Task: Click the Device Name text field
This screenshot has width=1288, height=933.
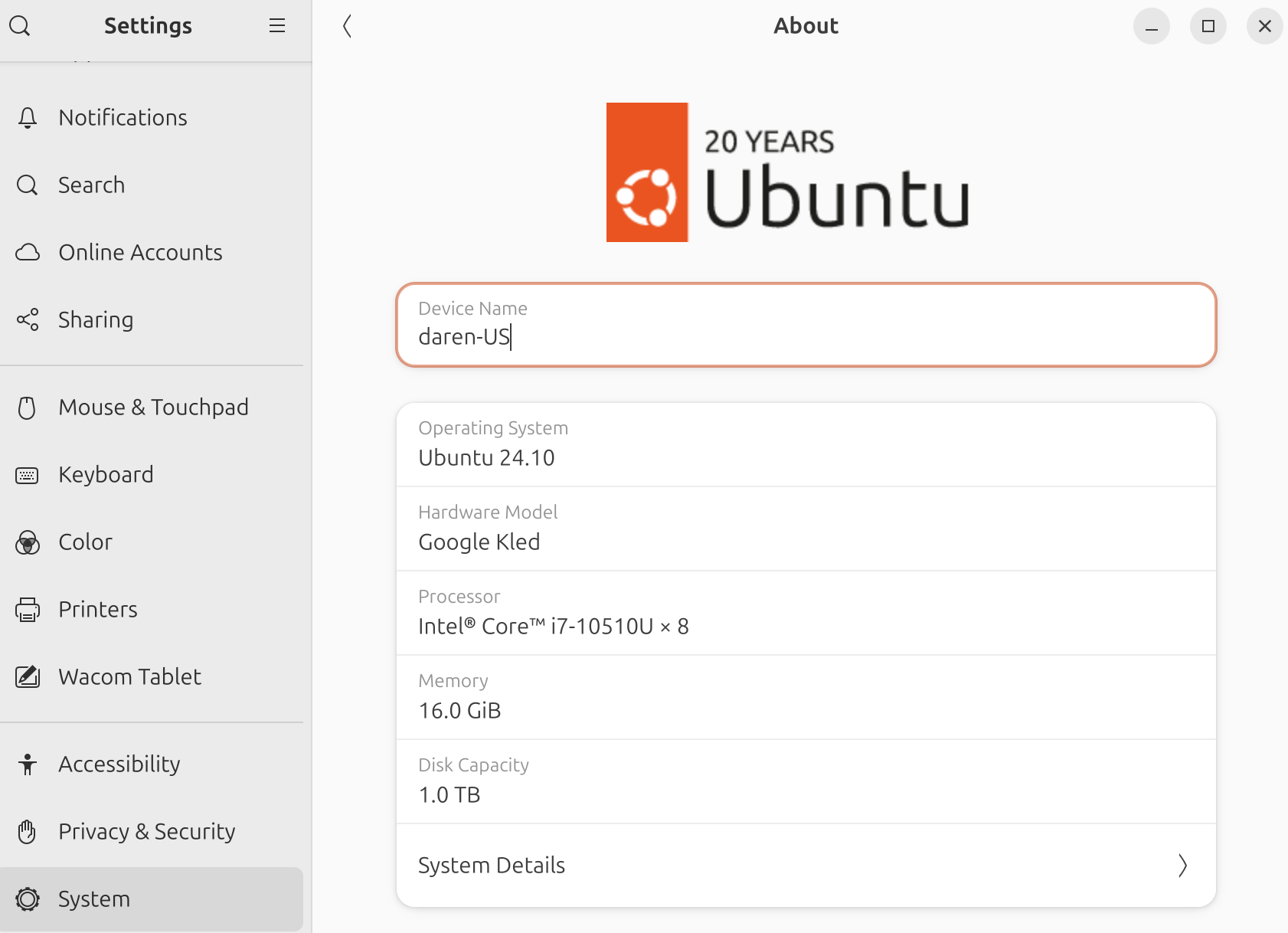Action: click(x=806, y=325)
